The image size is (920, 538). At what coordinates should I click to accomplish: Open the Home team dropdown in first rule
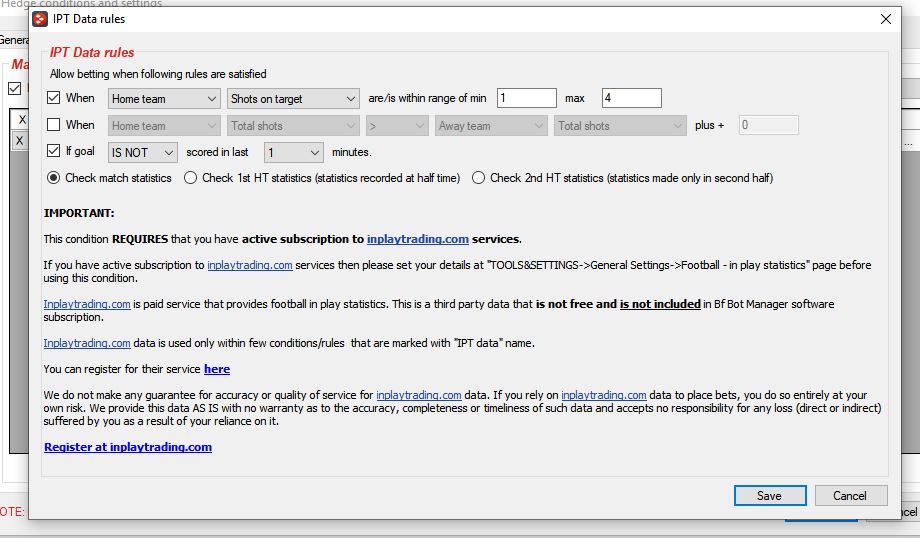point(164,99)
